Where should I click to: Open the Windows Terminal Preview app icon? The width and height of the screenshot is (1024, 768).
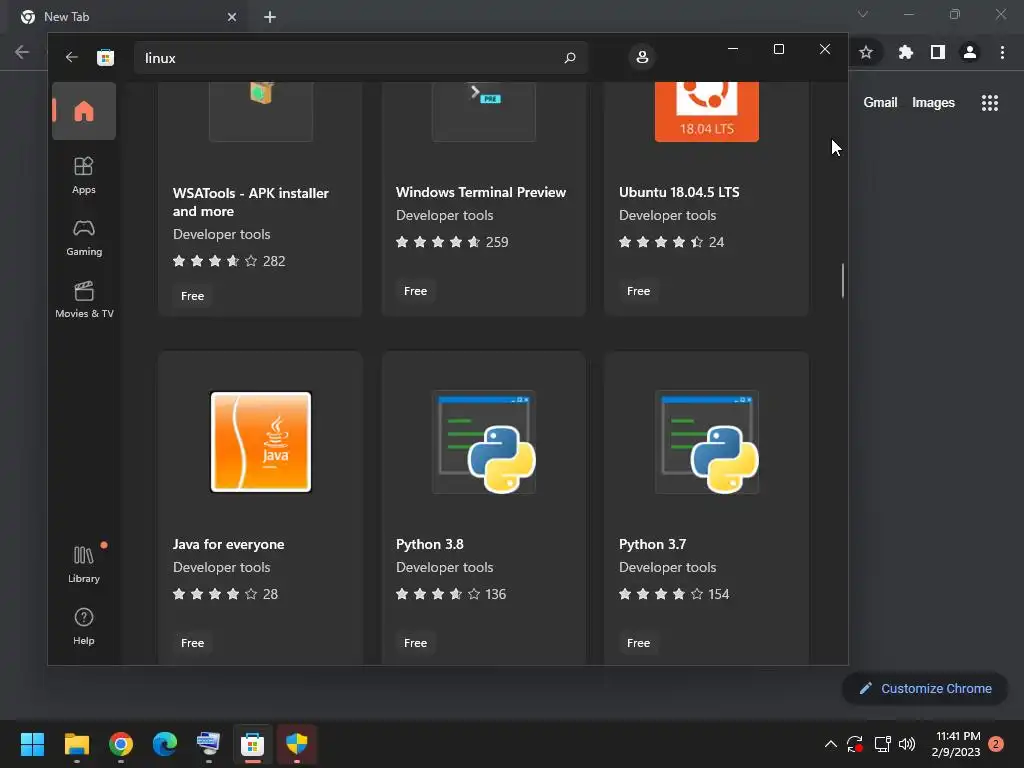click(x=484, y=112)
